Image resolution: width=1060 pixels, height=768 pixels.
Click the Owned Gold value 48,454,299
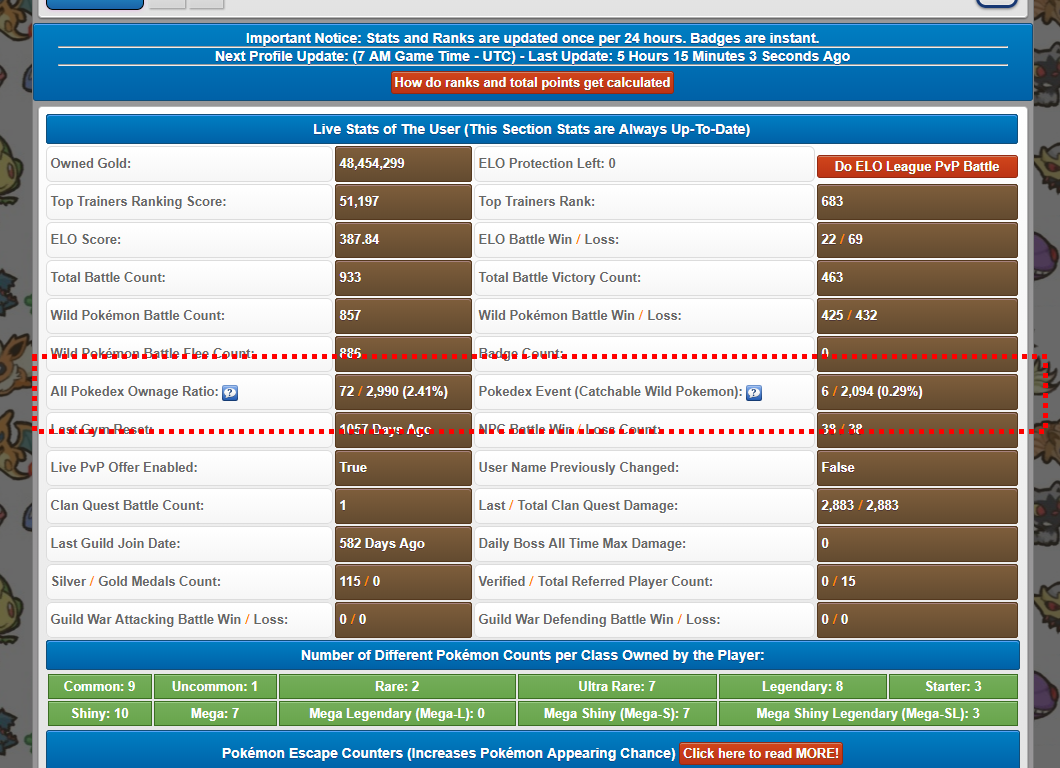[402, 164]
